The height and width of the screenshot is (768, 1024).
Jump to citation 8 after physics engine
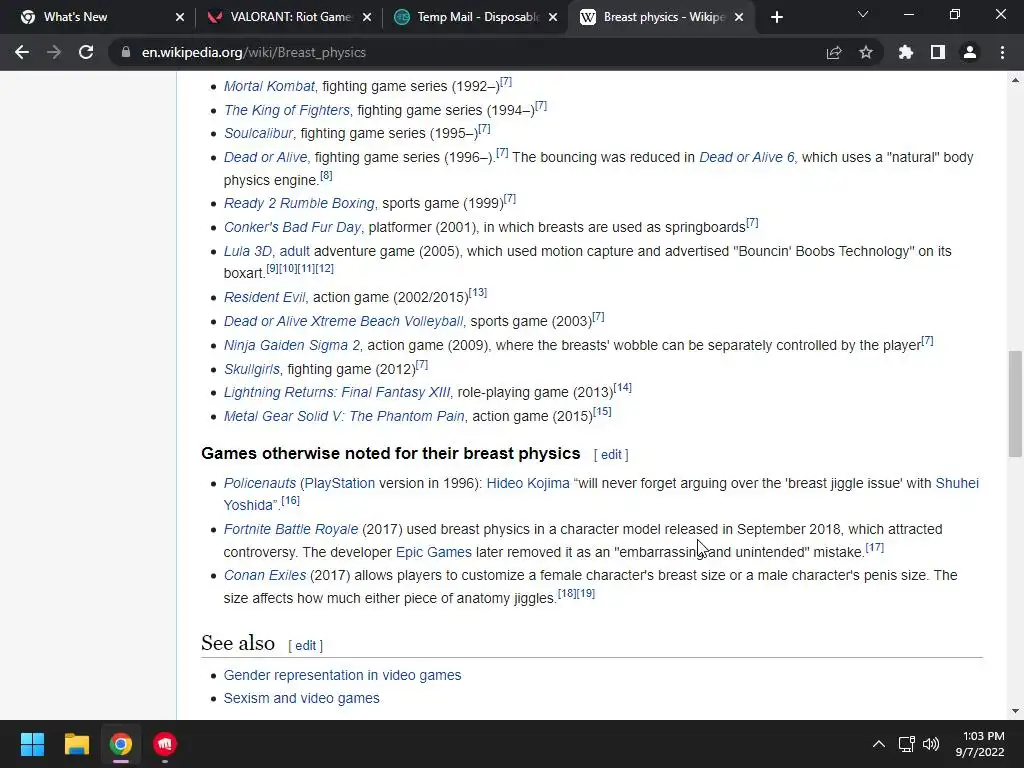pyautogui.click(x=326, y=176)
